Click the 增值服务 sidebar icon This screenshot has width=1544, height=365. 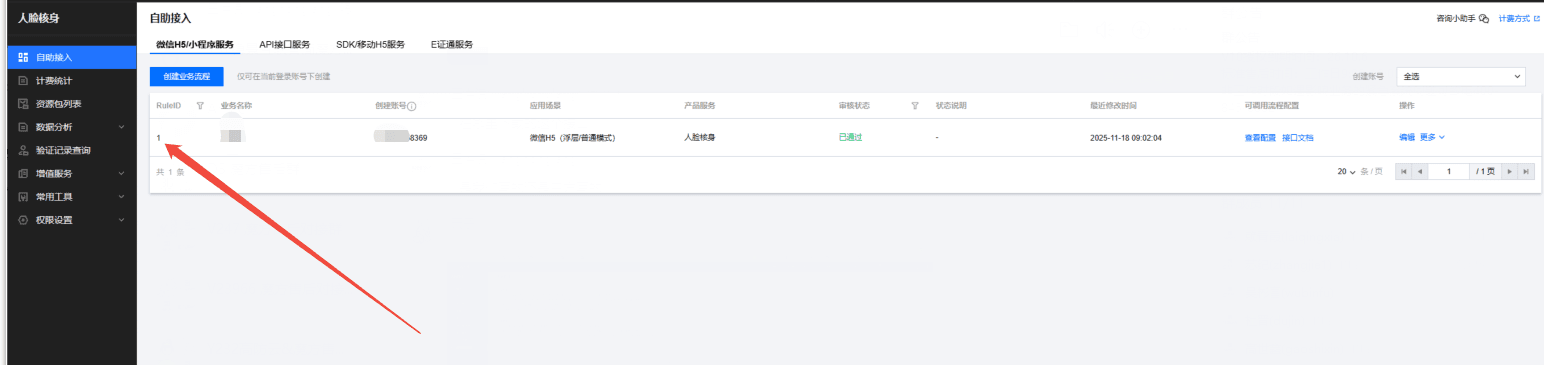(23, 173)
